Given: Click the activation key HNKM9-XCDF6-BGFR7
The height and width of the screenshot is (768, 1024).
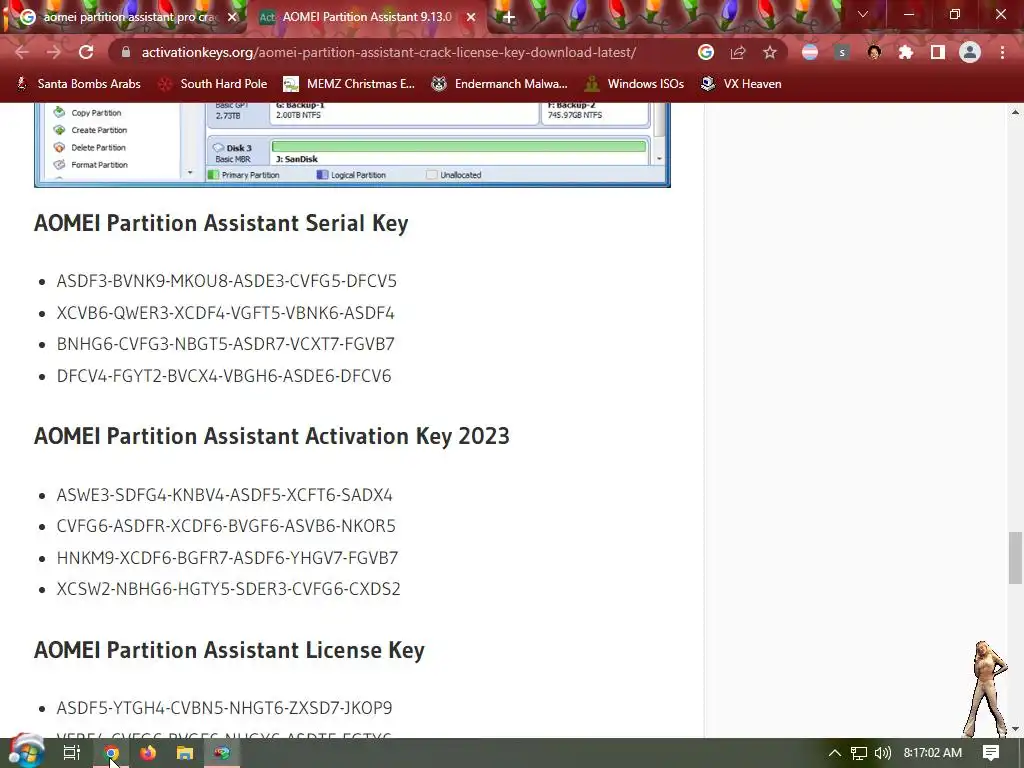Looking at the screenshot, I should pyautogui.click(x=227, y=558).
